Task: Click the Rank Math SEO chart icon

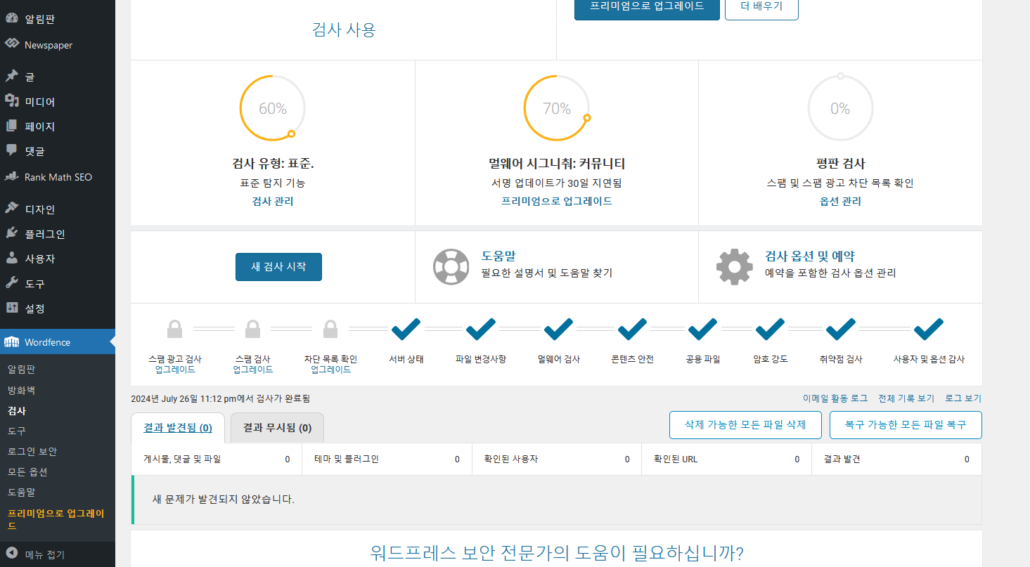Action: 12,176
